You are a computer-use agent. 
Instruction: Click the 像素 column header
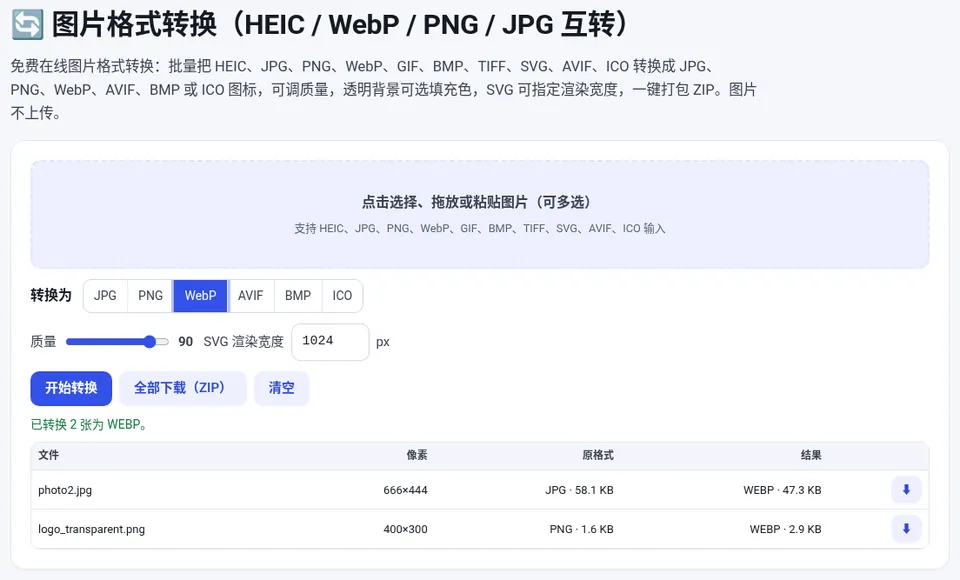(x=417, y=455)
